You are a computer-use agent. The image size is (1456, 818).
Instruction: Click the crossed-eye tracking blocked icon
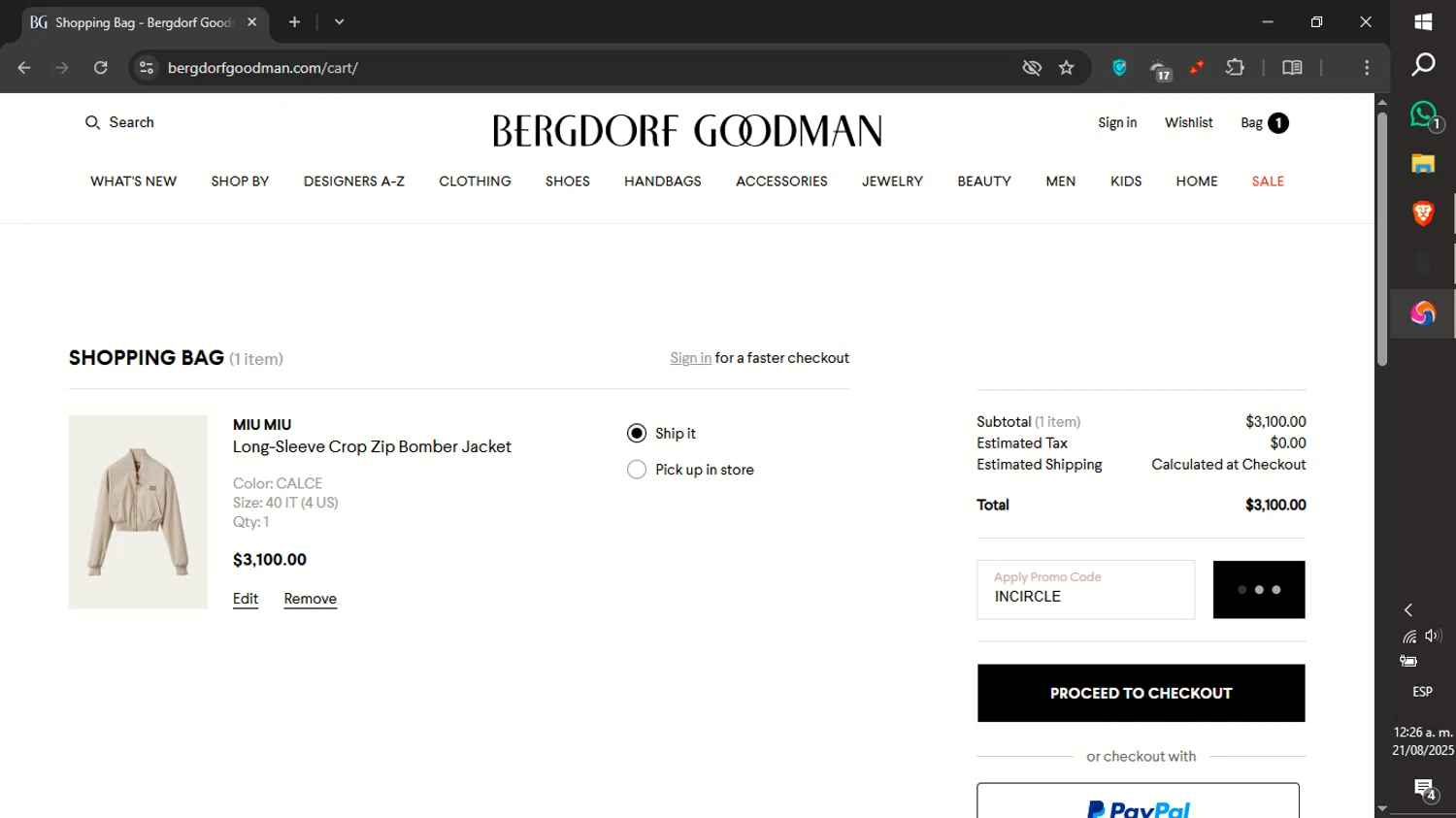pyautogui.click(x=1032, y=68)
